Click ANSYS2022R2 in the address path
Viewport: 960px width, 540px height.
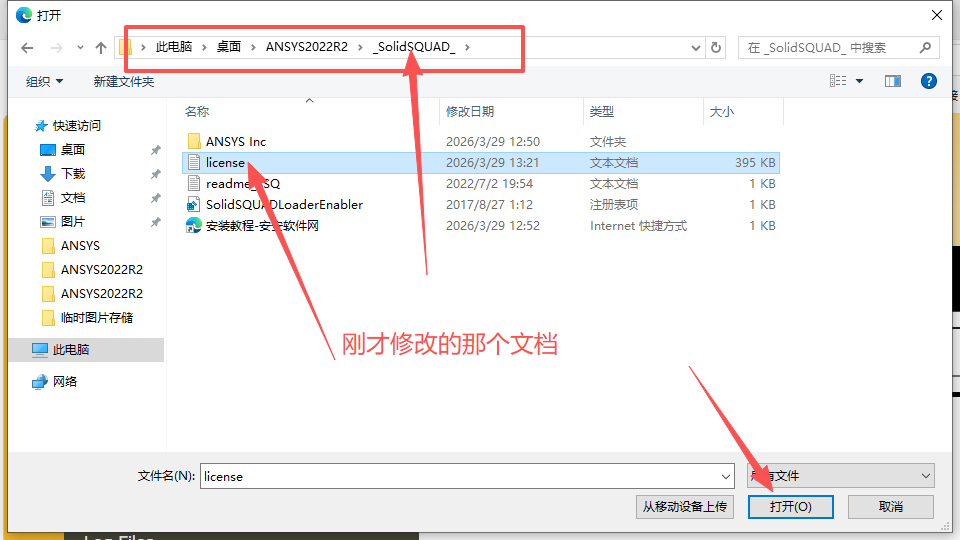(x=307, y=47)
